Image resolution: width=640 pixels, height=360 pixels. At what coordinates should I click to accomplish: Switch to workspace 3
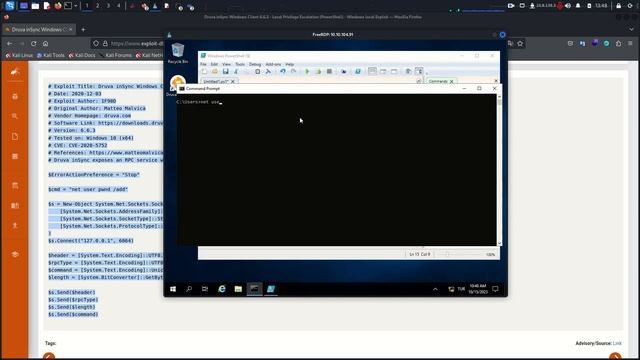(108, 6)
